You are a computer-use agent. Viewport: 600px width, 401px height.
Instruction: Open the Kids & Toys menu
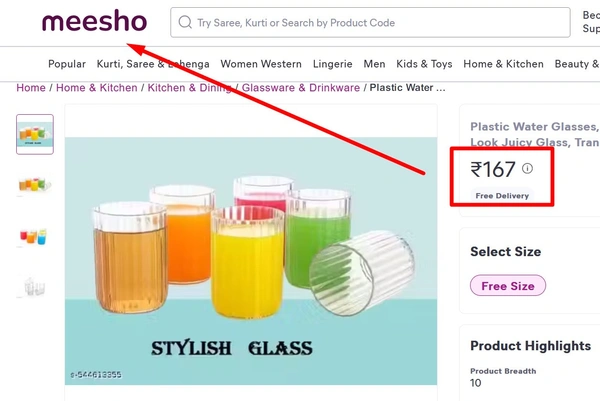(x=424, y=64)
